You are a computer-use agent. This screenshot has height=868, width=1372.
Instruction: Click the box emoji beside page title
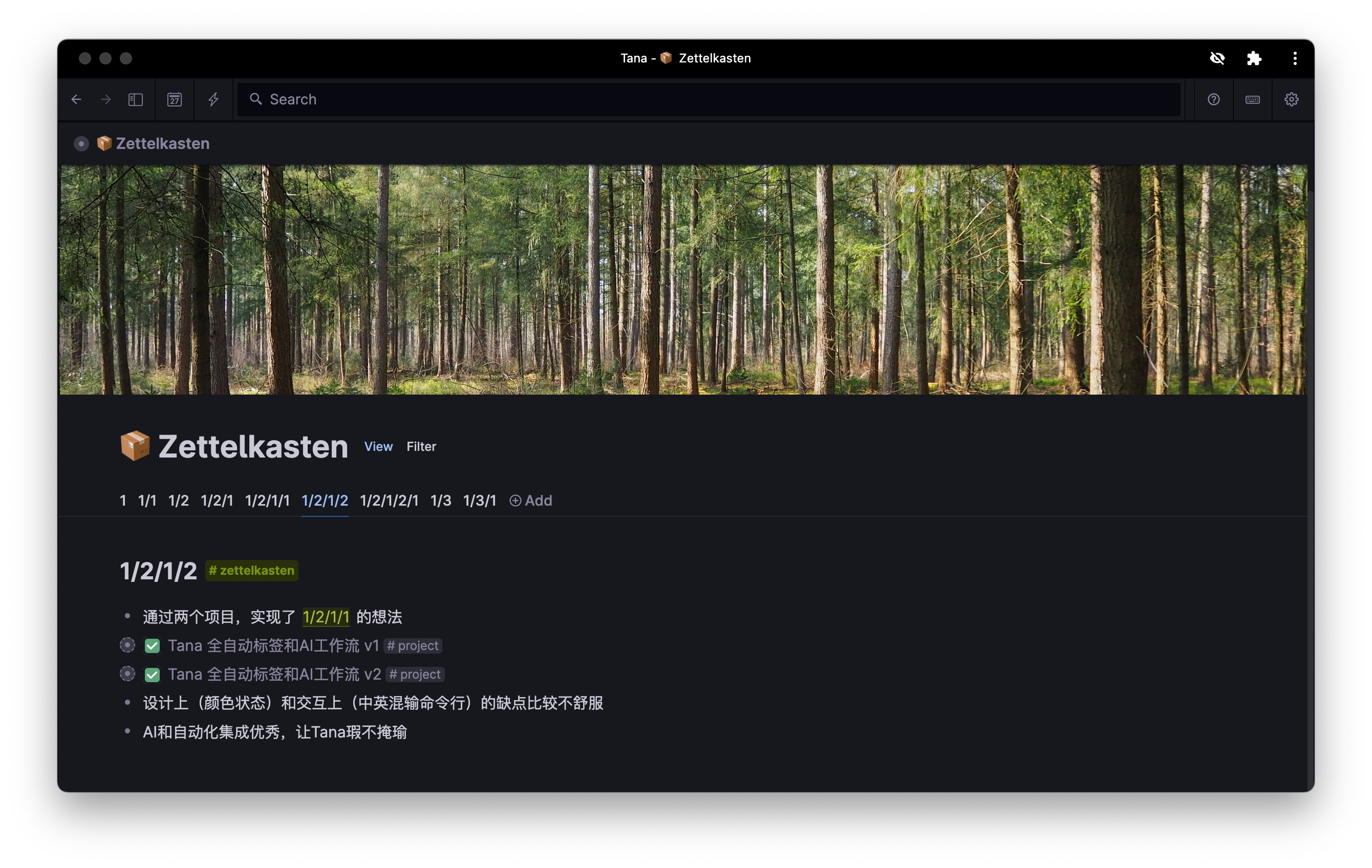pos(135,446)
